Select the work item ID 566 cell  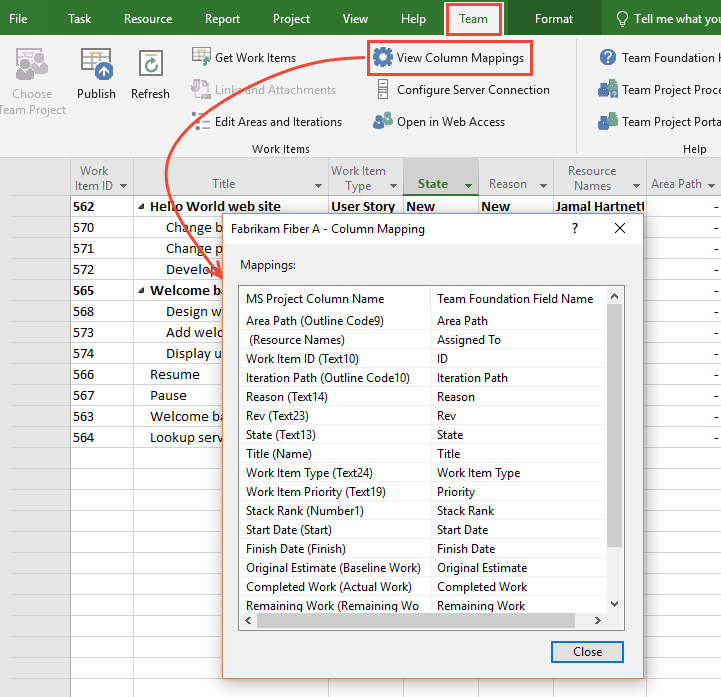pyautogui.click(x=102, y=374)
